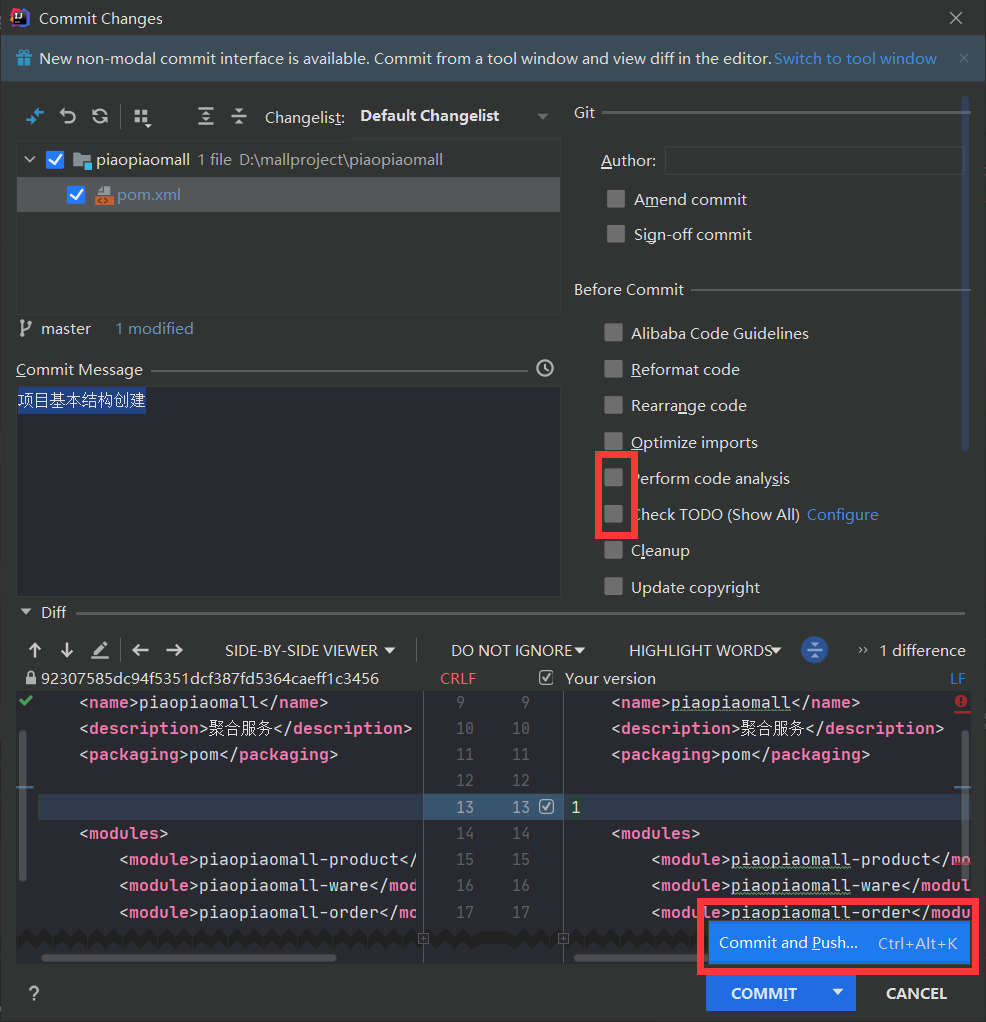Click the left diff horizontal scrollbar
This screenshot has height=1022, width=986.
click(189, 958)
